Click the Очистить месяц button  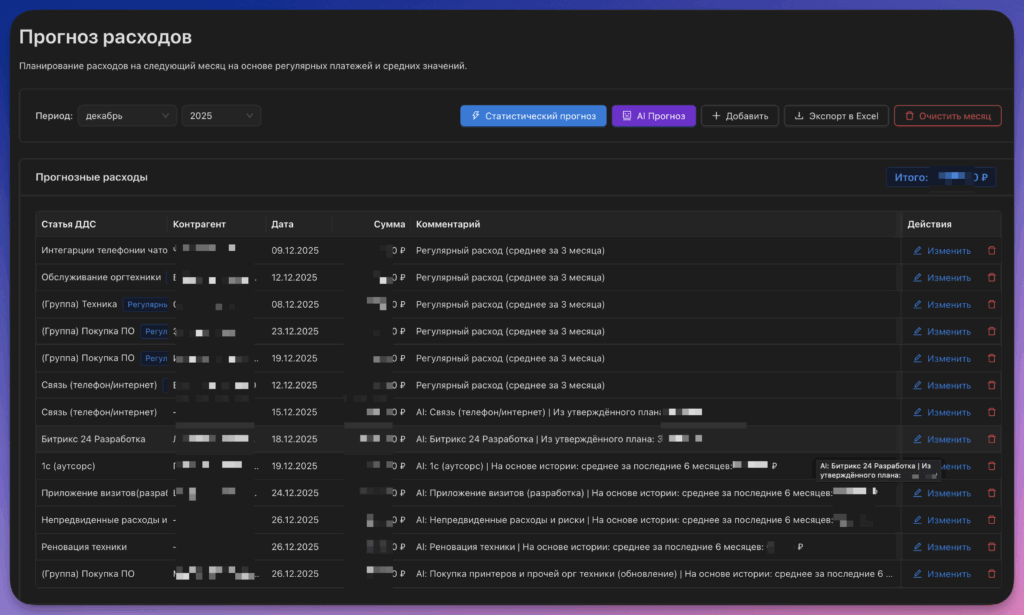click(948, 116)
